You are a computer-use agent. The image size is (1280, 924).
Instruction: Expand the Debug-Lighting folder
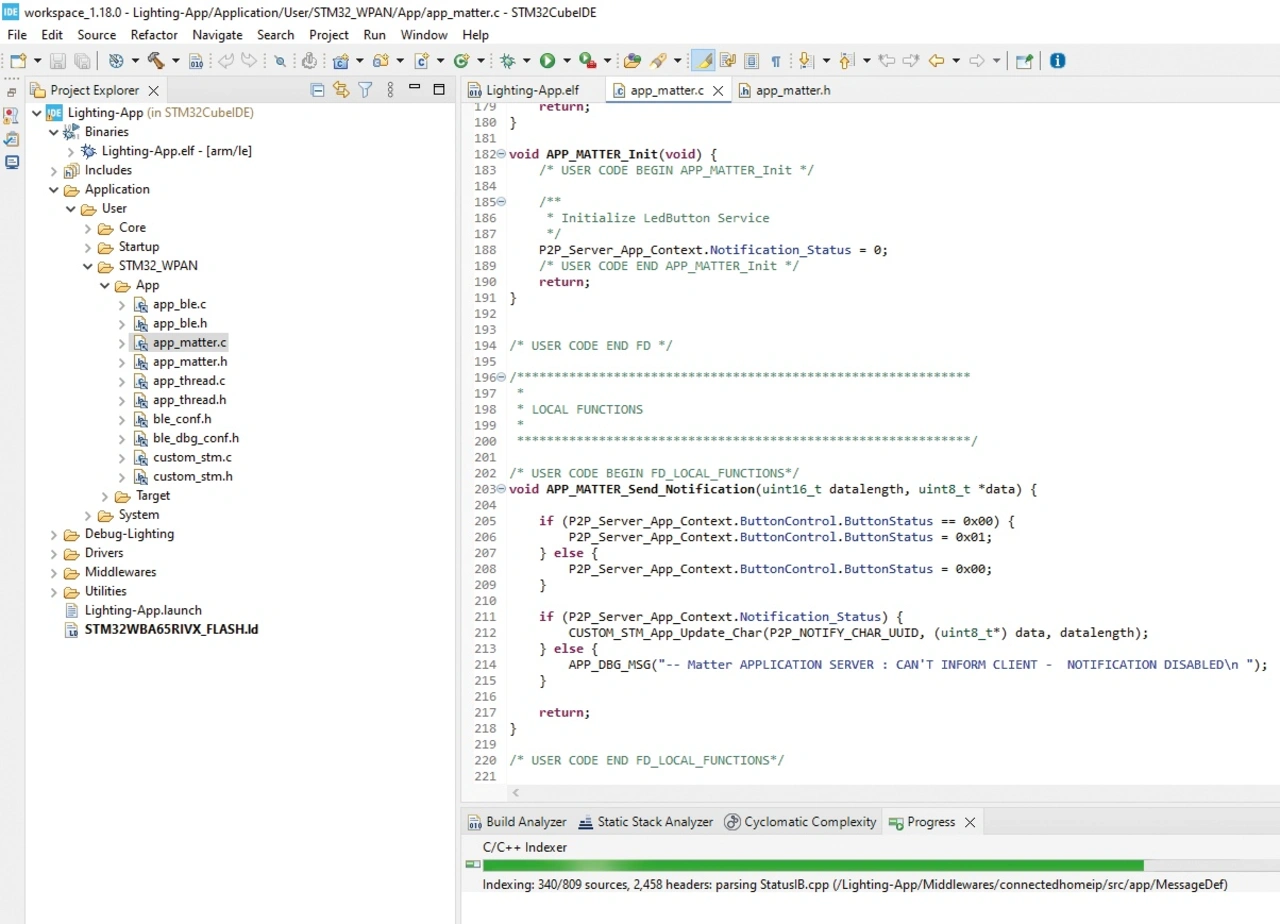tap(54, 534)
